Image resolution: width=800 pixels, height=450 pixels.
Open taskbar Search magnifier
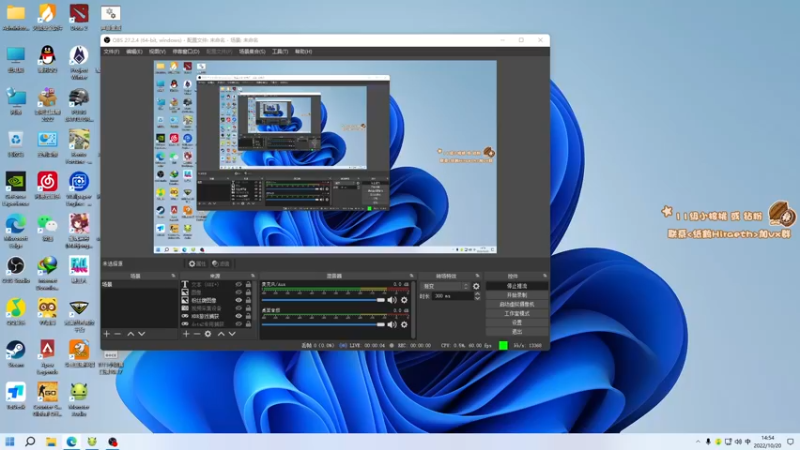pyautogui.click(x=30, y=441)
